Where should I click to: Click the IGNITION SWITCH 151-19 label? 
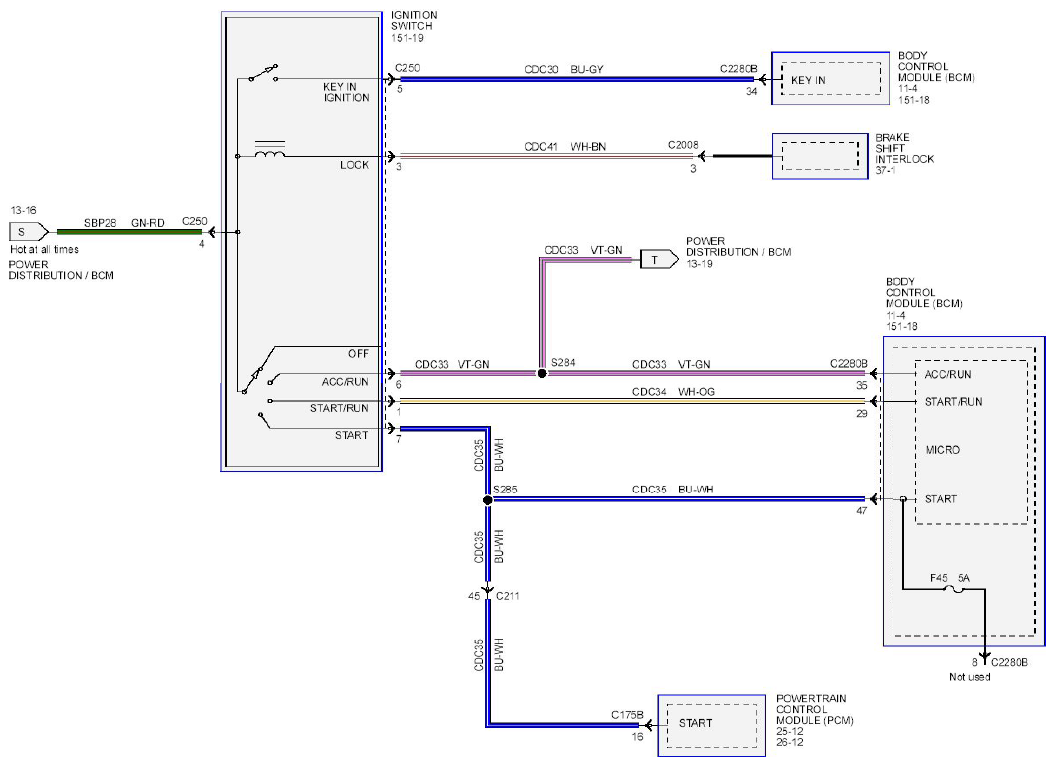(414, 26)
